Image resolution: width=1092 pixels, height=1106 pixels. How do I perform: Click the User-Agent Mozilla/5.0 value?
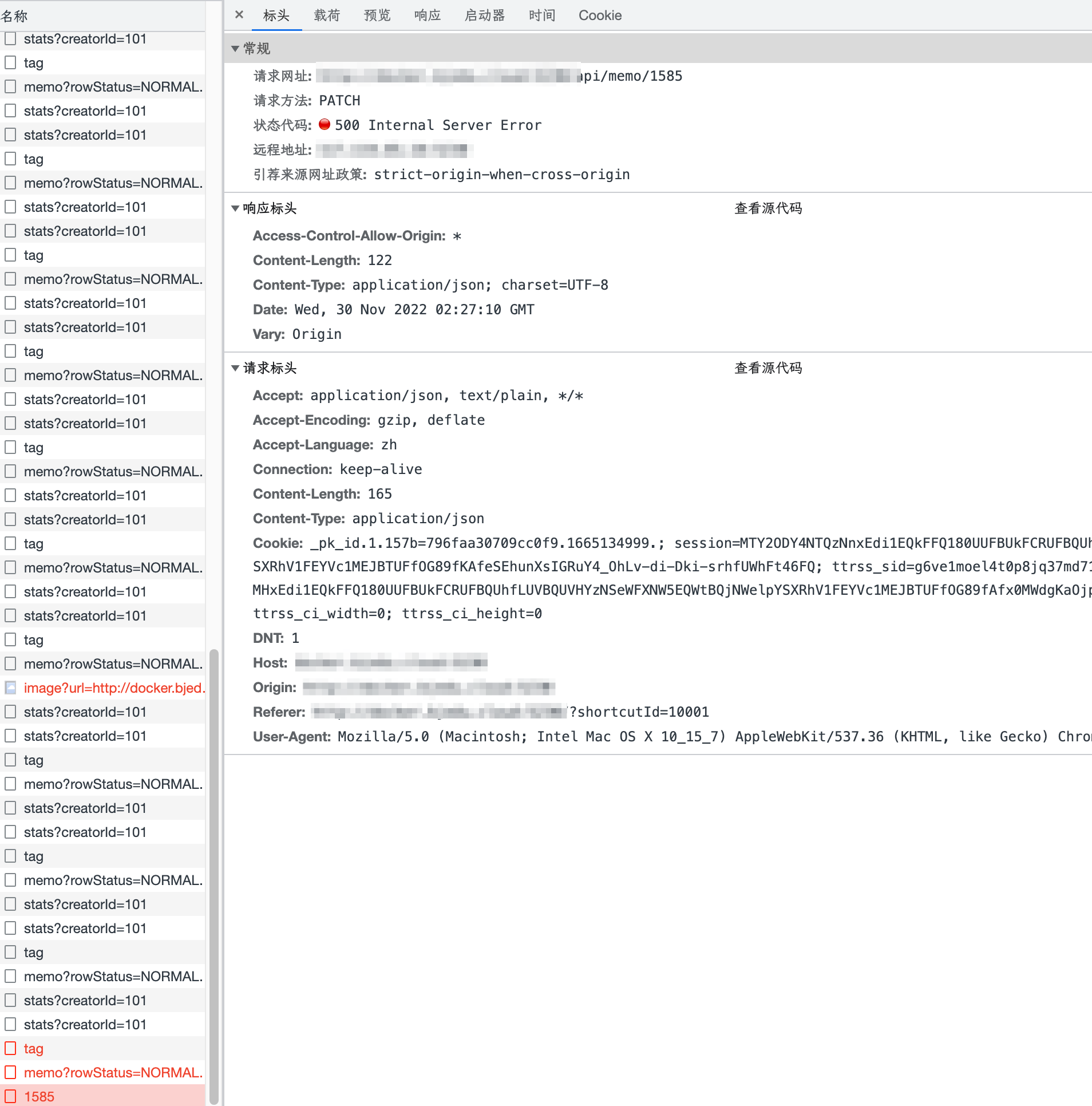pos(714,737)
